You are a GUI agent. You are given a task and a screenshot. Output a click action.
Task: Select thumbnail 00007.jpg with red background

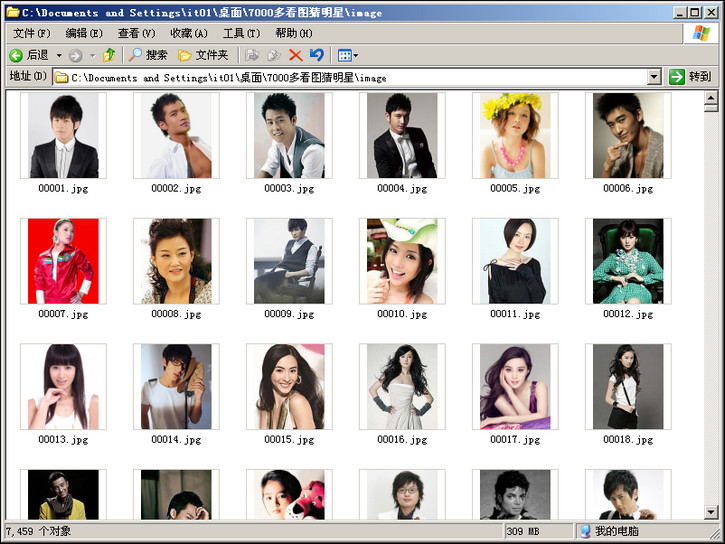(x=63, y=261)
